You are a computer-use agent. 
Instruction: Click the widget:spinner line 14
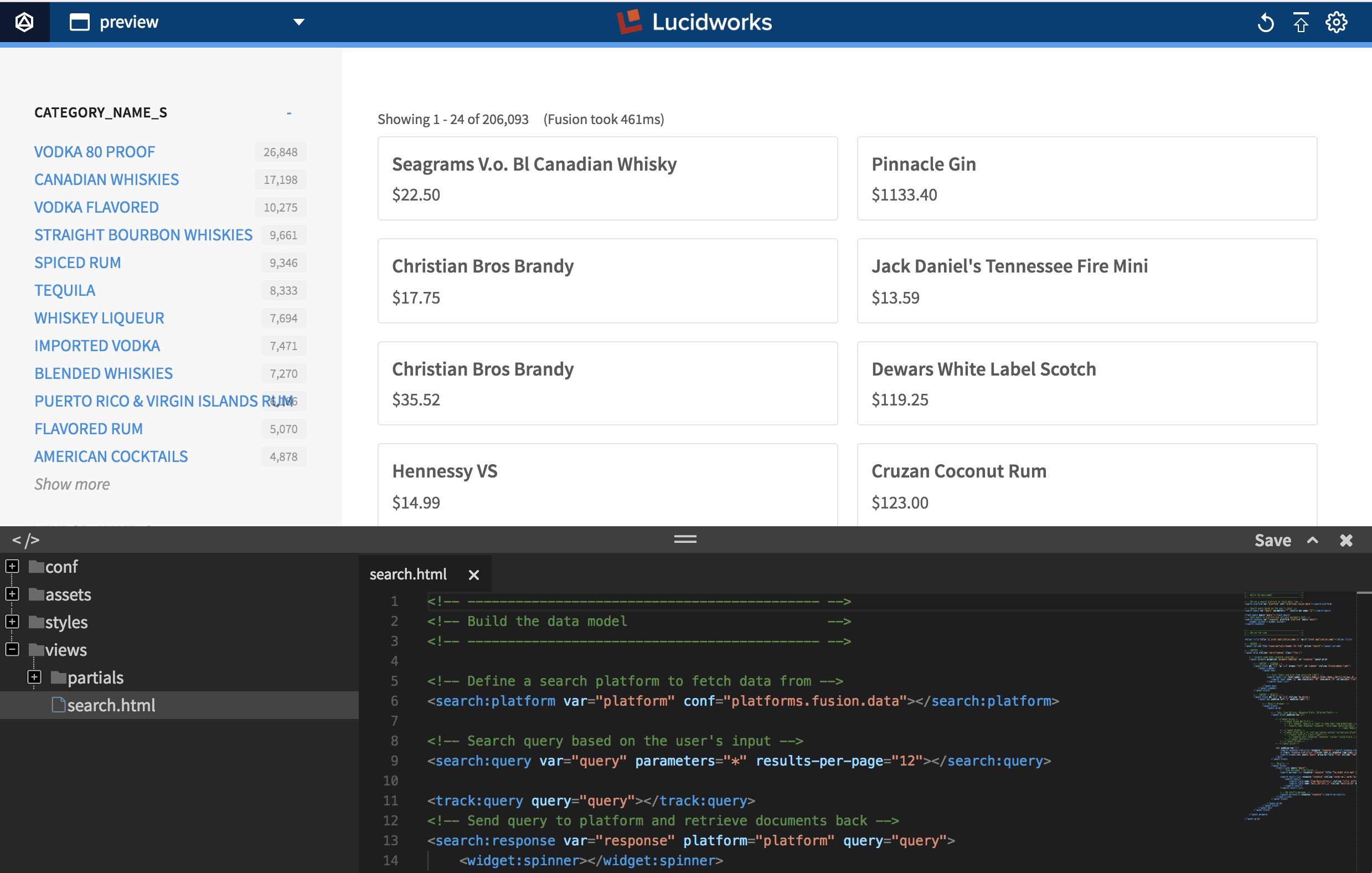(591, 860)
